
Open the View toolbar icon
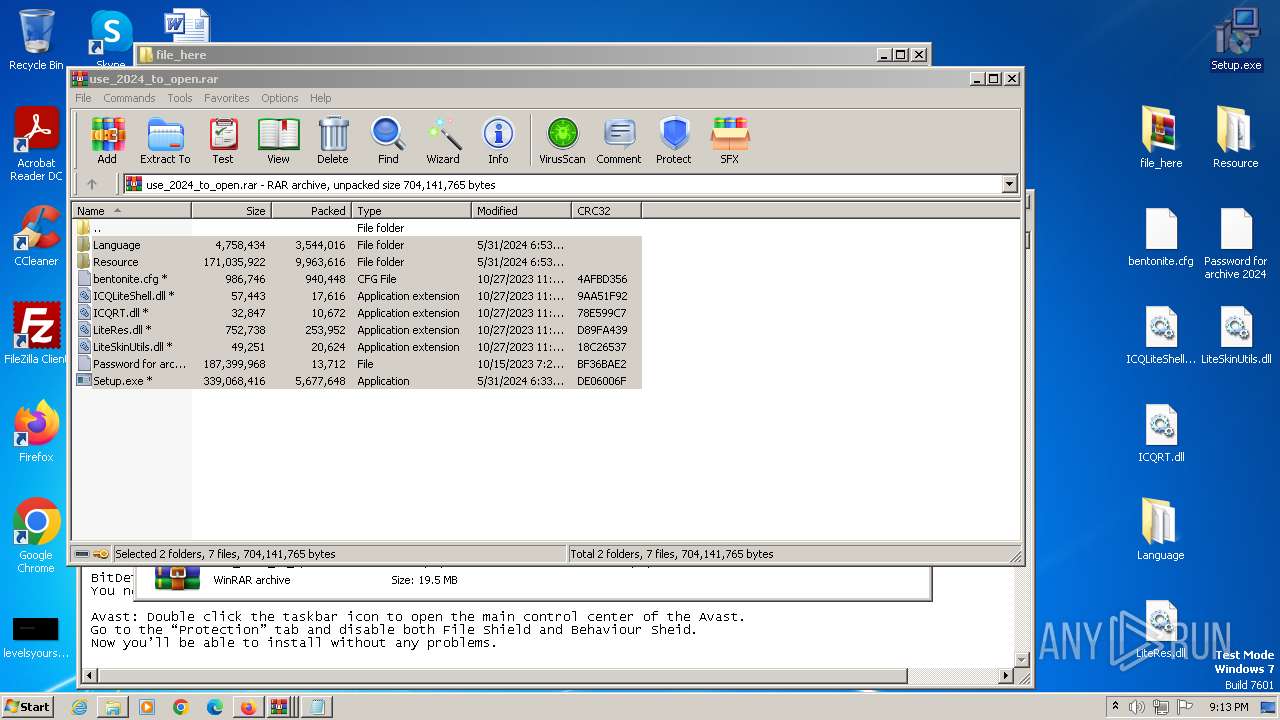[x=278, y=140]
